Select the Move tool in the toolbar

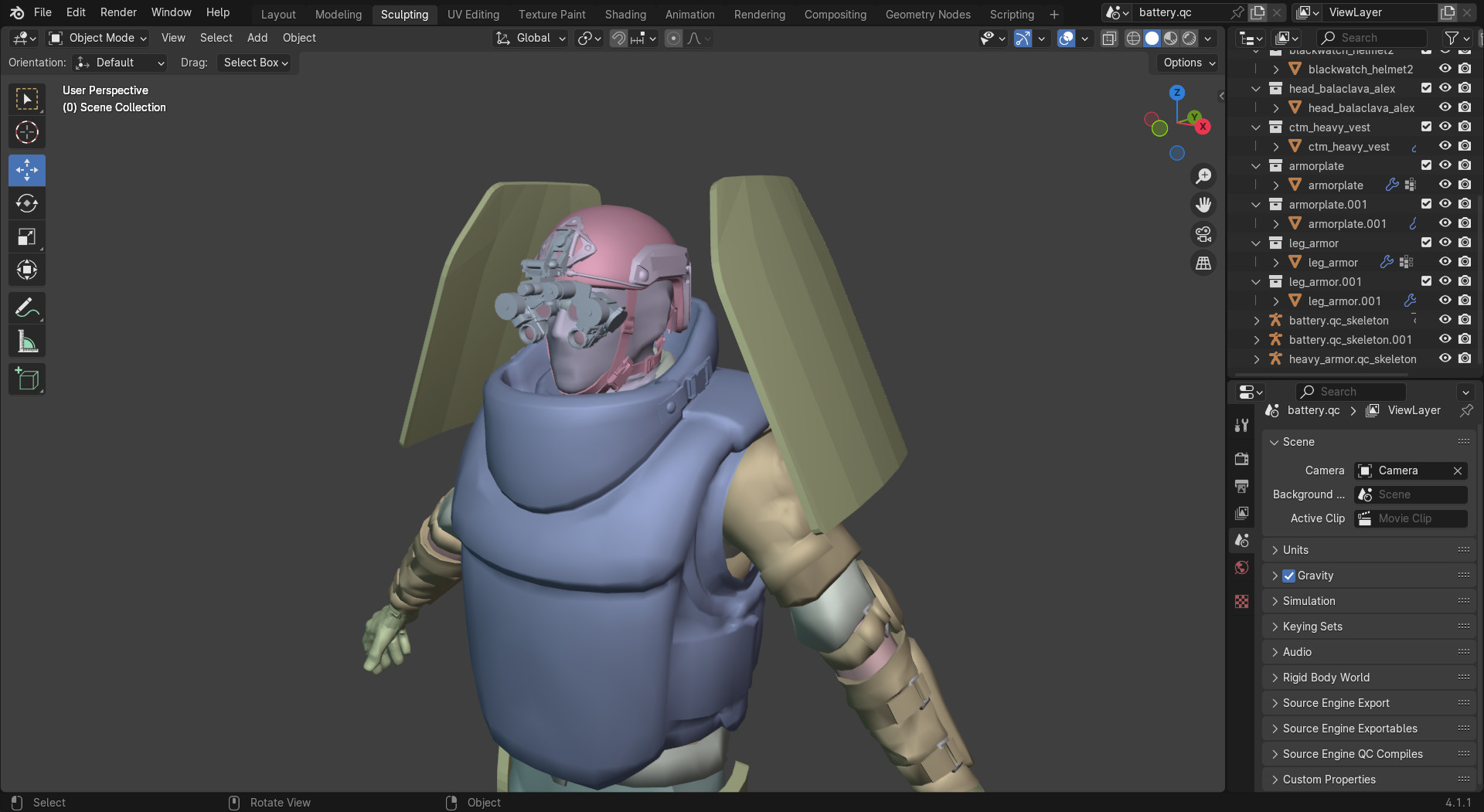point(26,170)
